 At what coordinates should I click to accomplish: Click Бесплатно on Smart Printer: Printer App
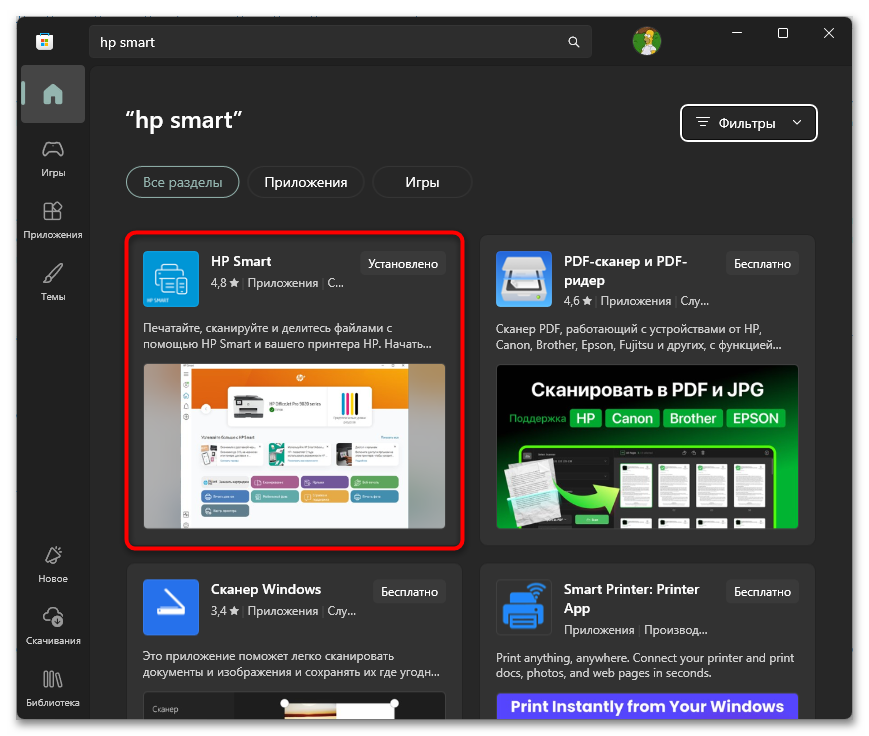click(x=762, y=592)
